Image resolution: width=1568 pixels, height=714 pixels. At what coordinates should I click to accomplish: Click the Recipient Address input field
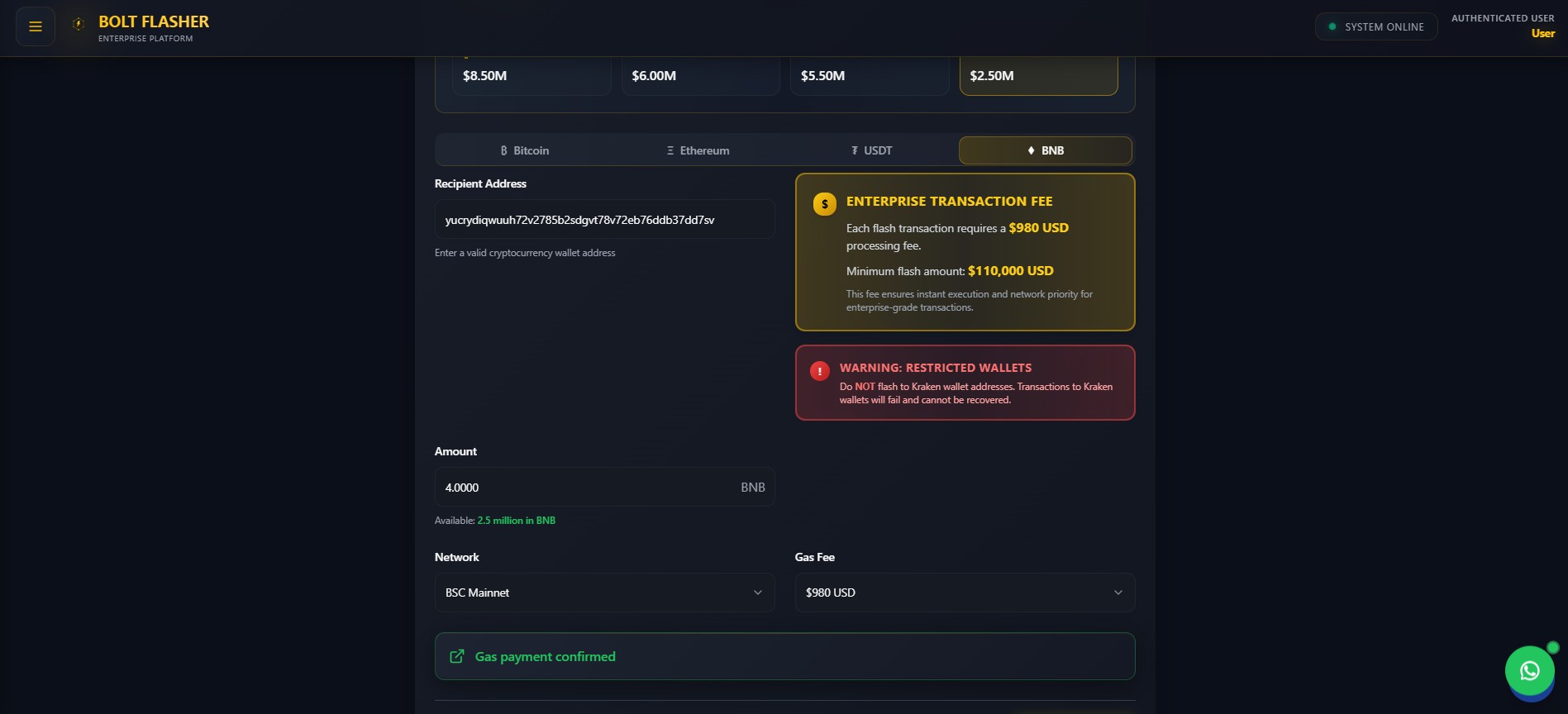coord(604,220)
